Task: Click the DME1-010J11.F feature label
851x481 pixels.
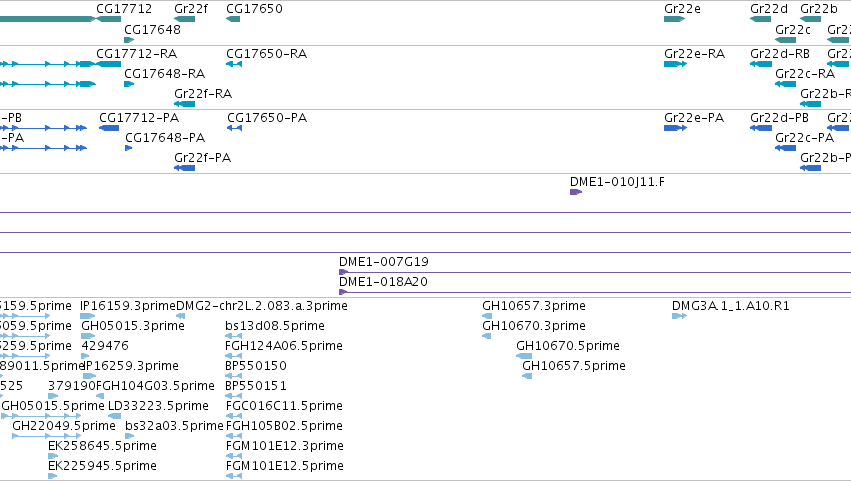Action: click(x=617, y=182)
